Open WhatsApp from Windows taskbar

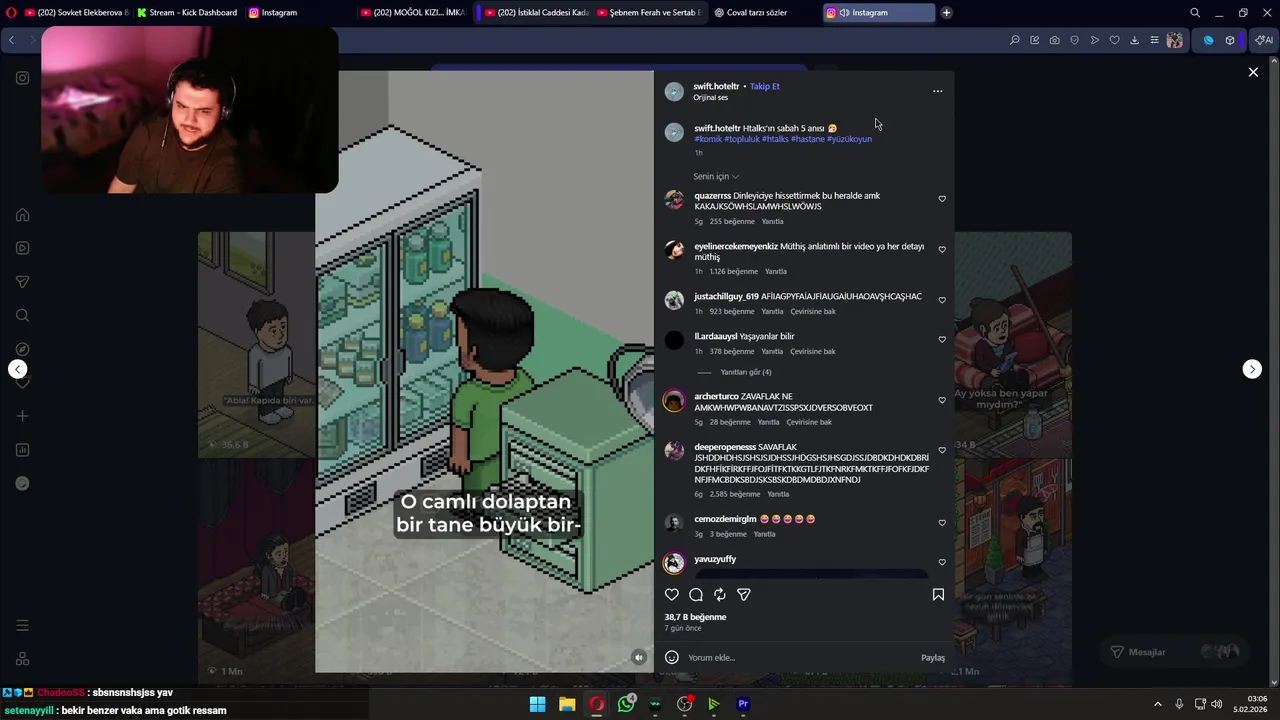tap(626, 704)
